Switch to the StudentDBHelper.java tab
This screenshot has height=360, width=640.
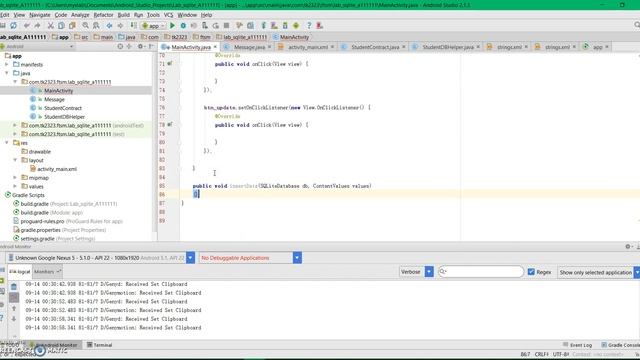click(x=448, y=47)
